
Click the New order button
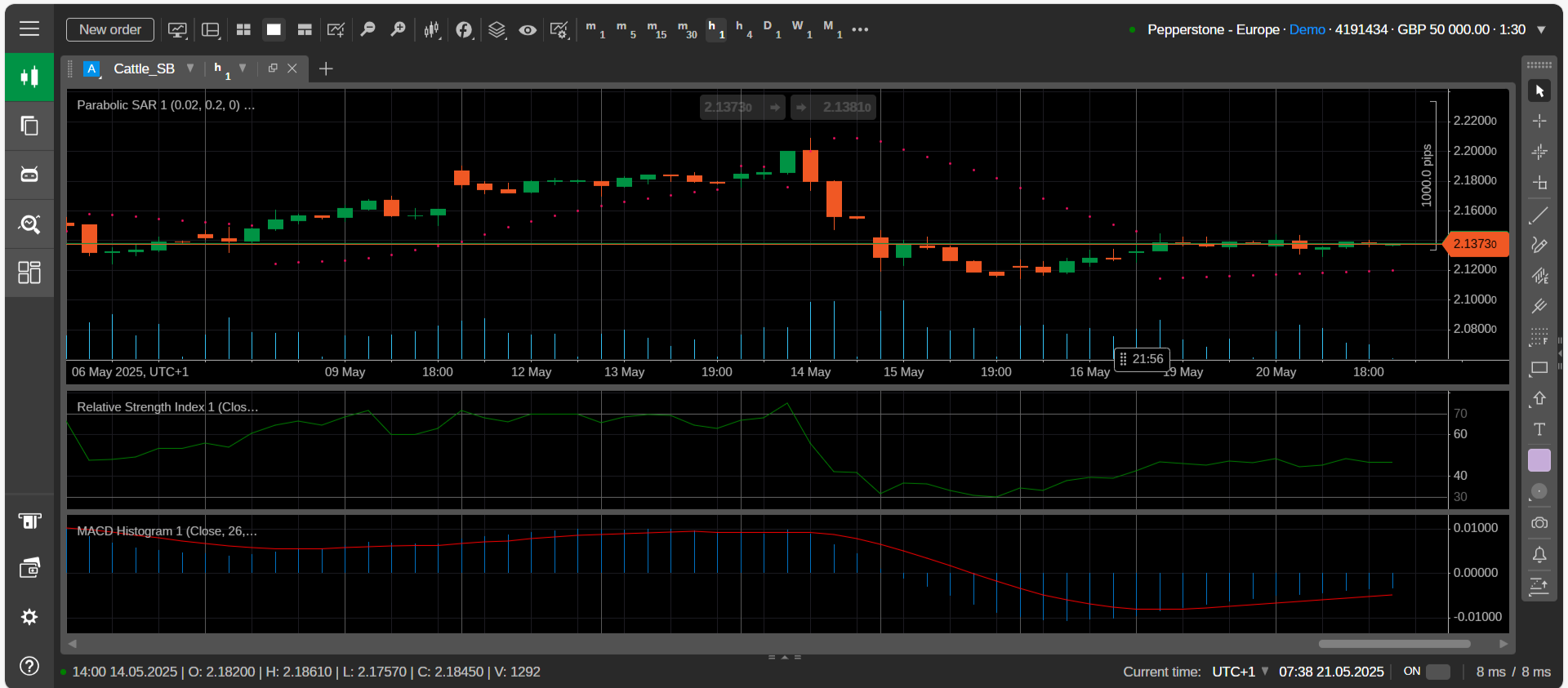point(110,29)
